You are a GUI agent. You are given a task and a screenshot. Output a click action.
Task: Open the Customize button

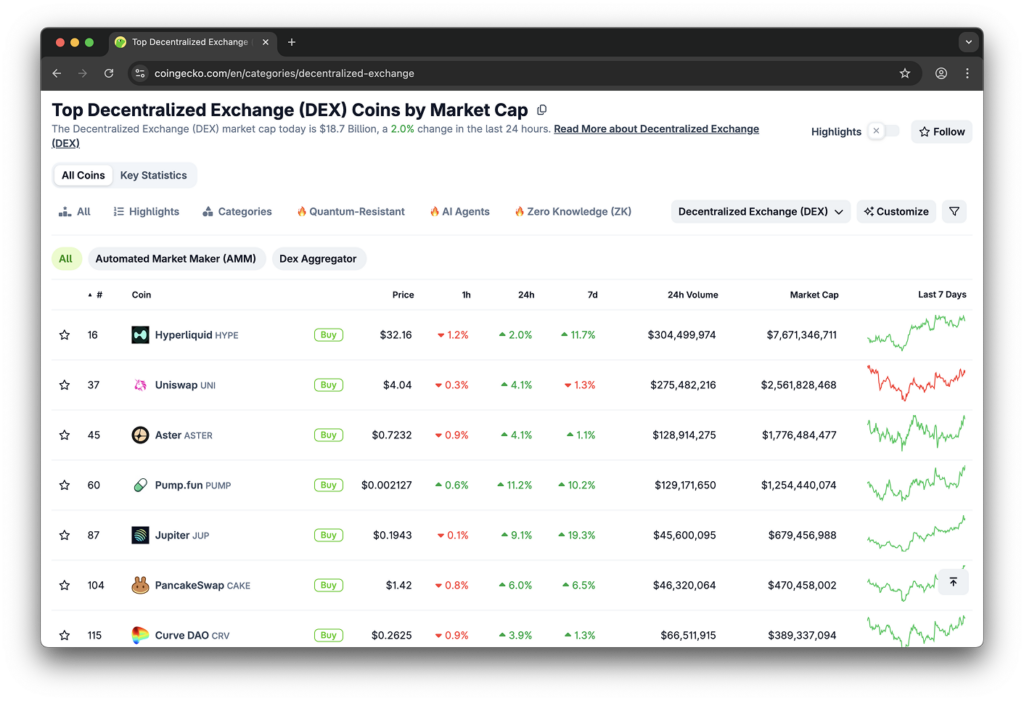pyautogui.click(x=896, y=212)
